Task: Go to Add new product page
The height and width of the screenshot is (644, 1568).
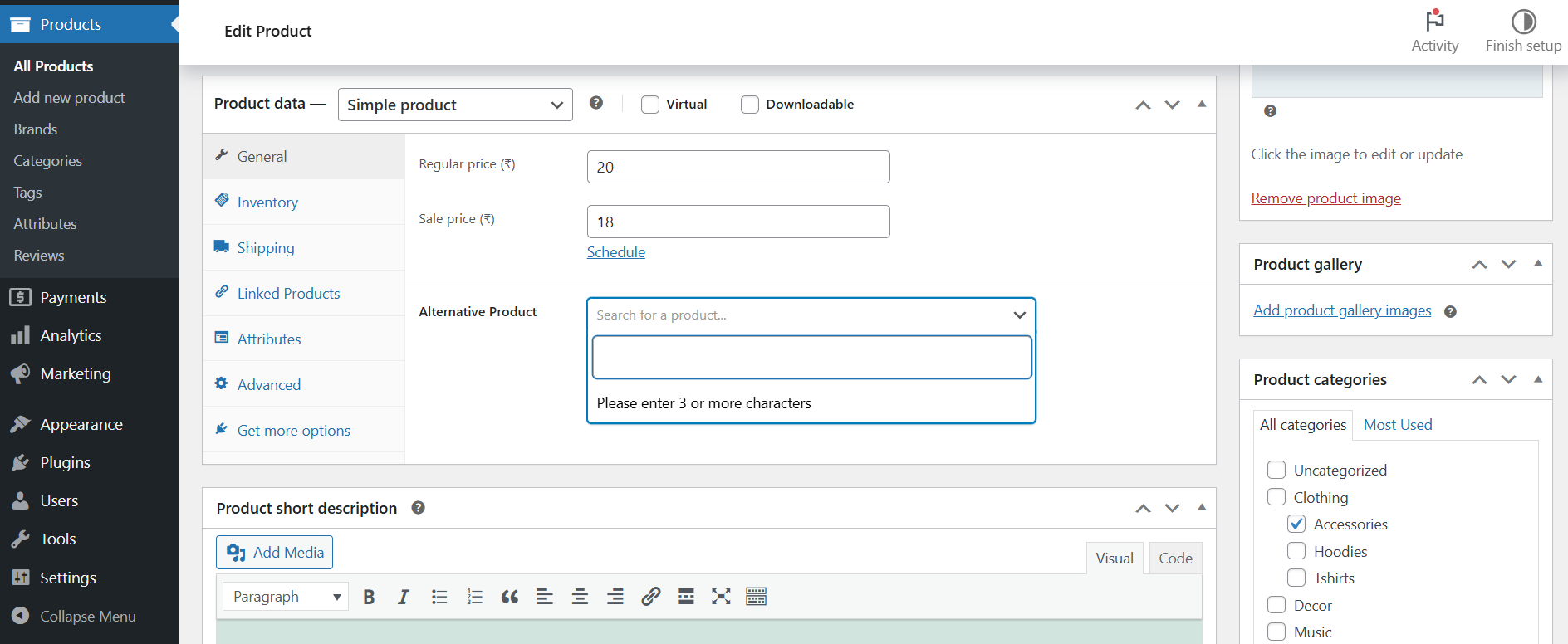Action: pyautogui.click(x=69, y=98)
